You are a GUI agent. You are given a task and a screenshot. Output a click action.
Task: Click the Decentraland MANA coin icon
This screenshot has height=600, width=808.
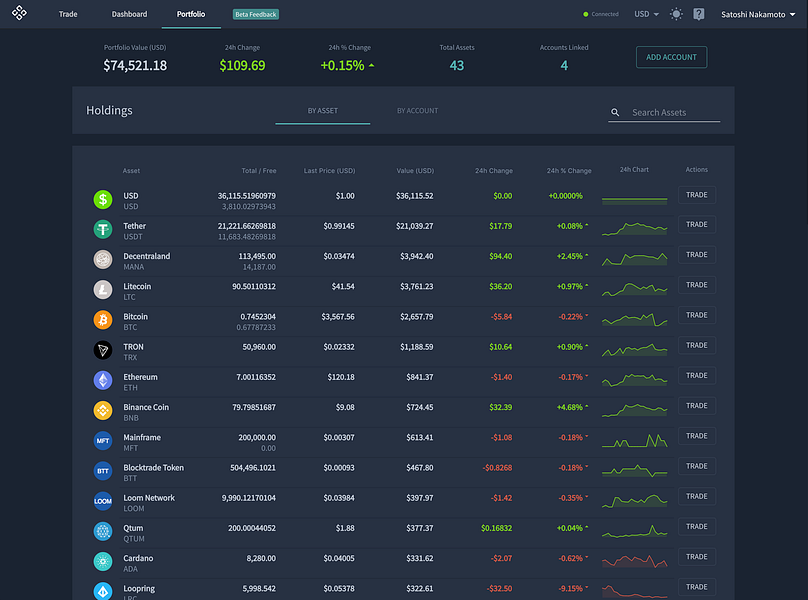click(103, 259)
